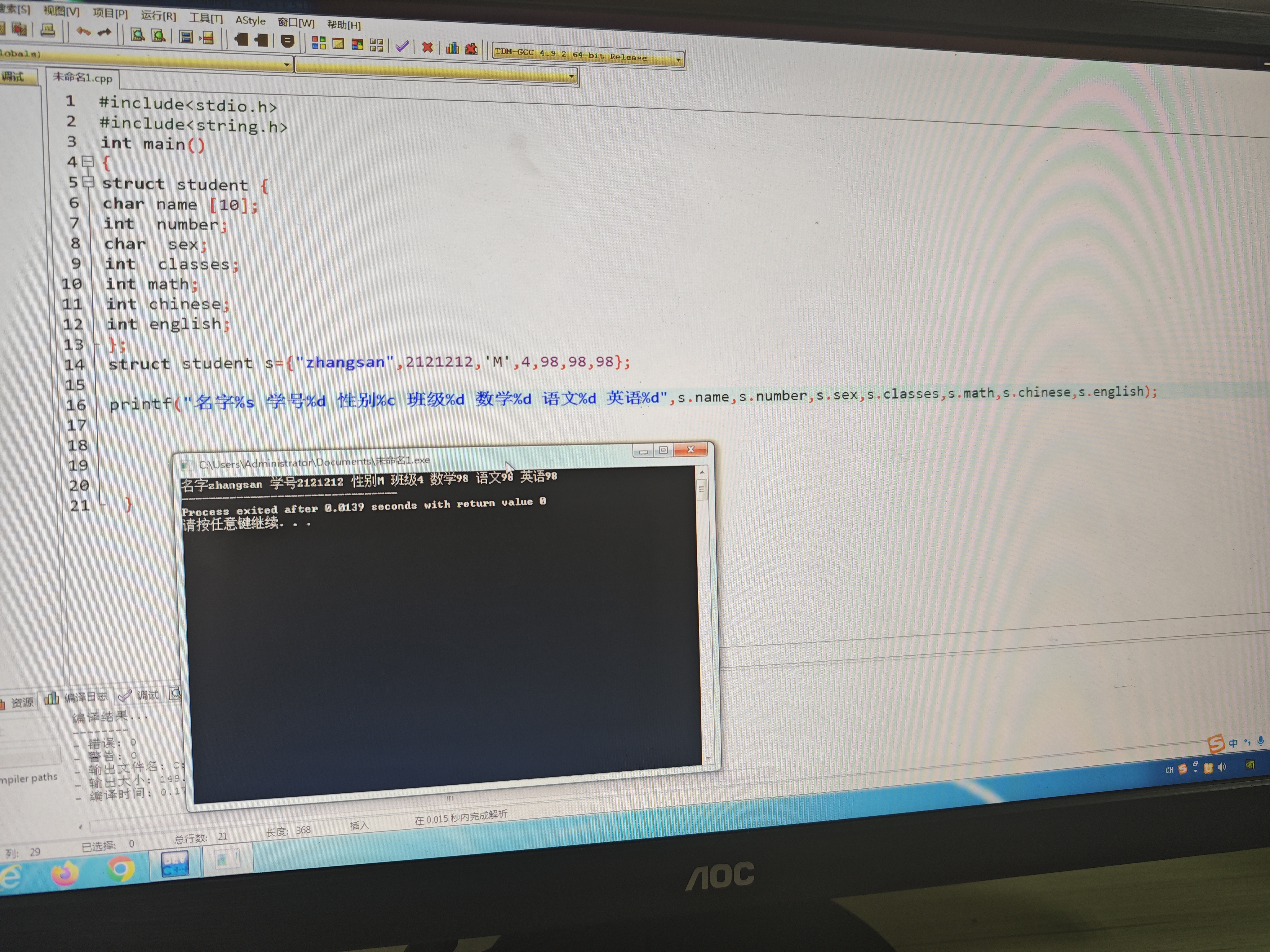Viewport: 1270px width, 952px height.
Task: Collapse the struct fold marker at line 5
Action: pyautogui.click(x=88, y=182)
